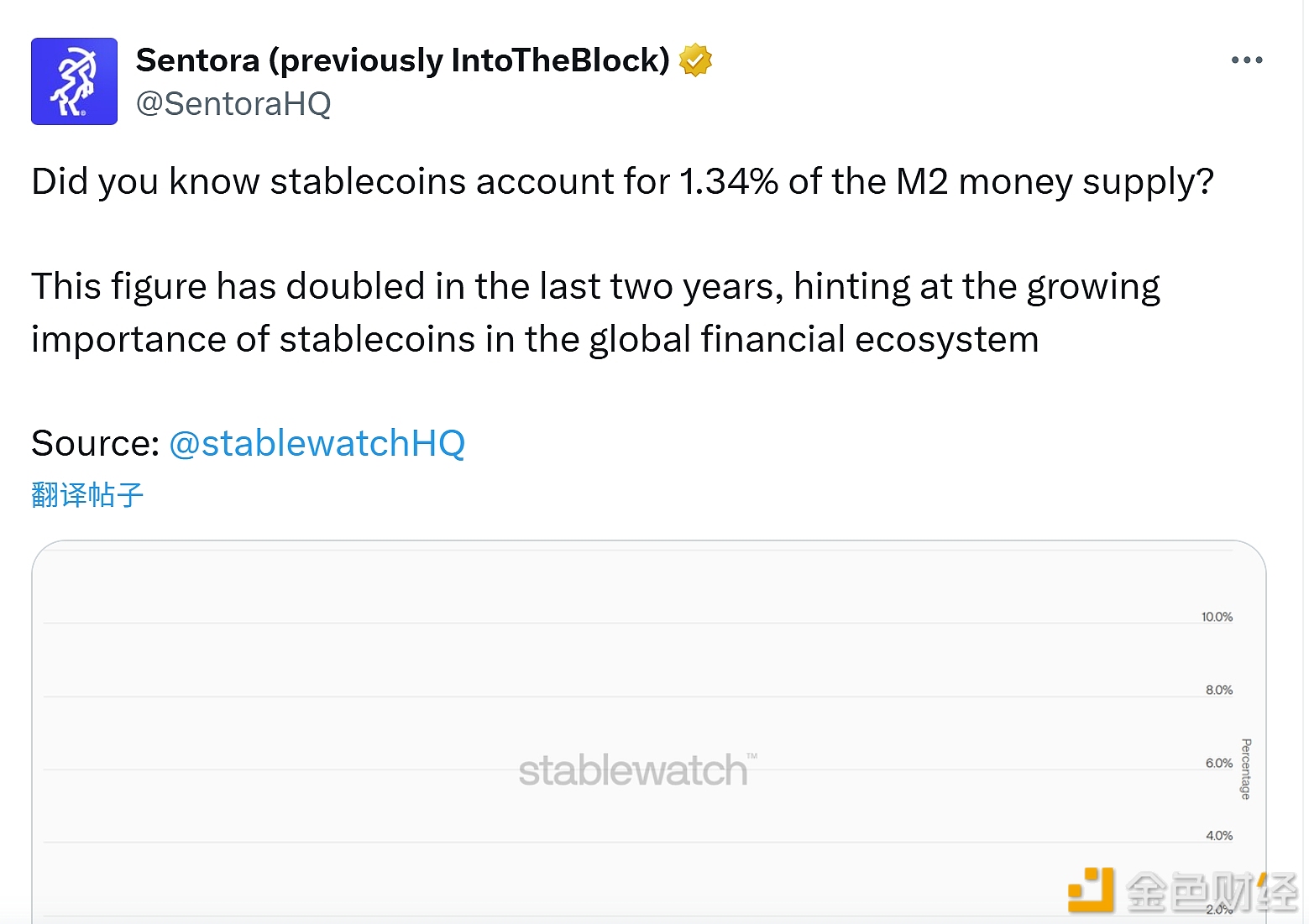Viewport: 1309px width, 924px height.
Task: Click the 金色财经 watermark text
Action: pos(1212,891)
